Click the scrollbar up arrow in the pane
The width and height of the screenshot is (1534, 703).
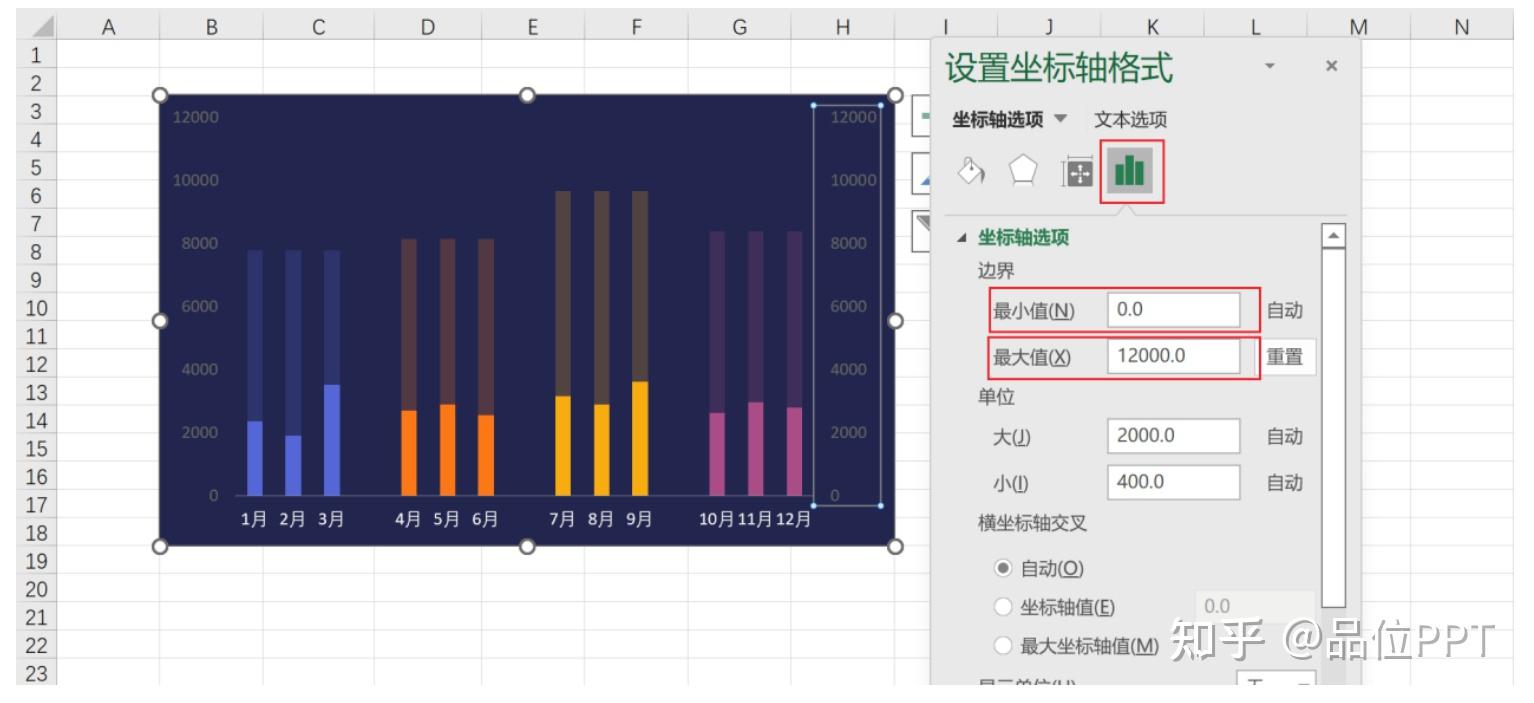coord(1333,234)
